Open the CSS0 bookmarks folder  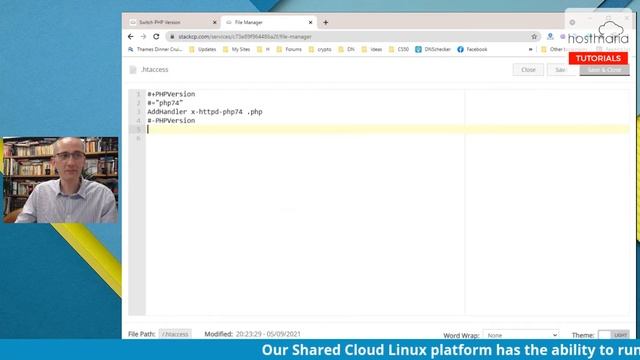pyautogui.click(x=399, y=49)
